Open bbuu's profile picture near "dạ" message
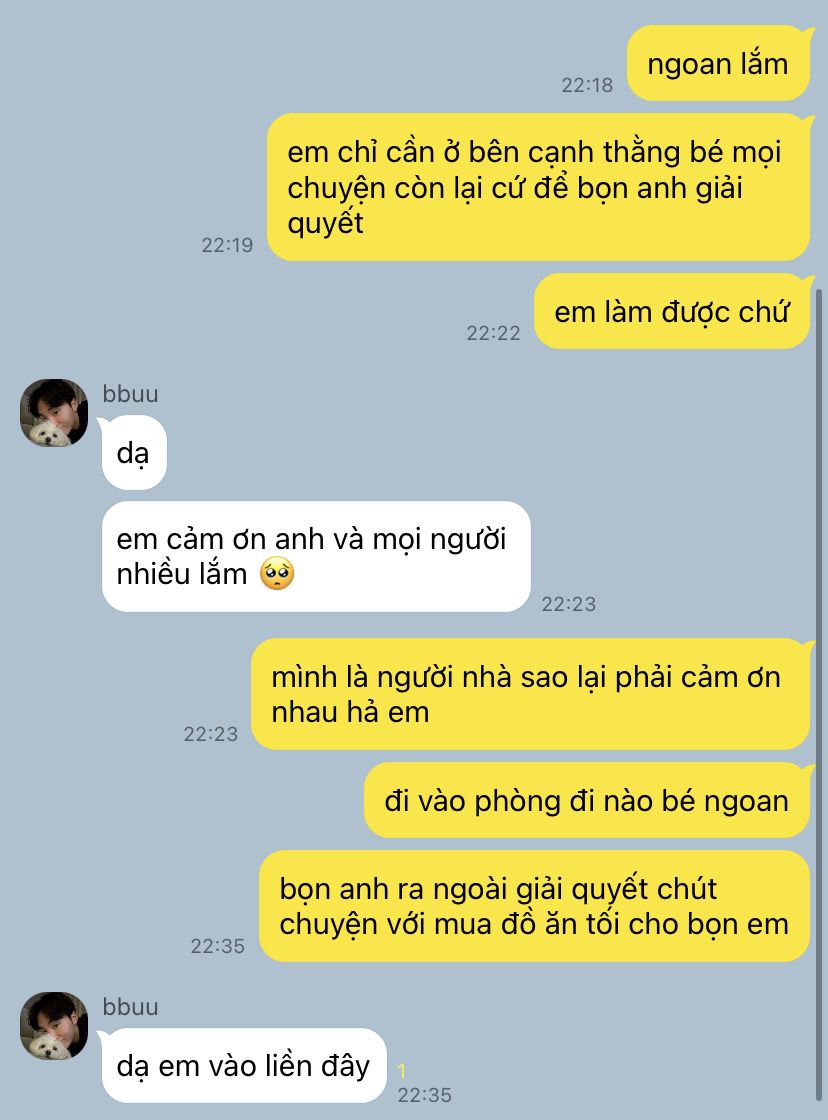The image size is (828, 1120). coord(54,413)
